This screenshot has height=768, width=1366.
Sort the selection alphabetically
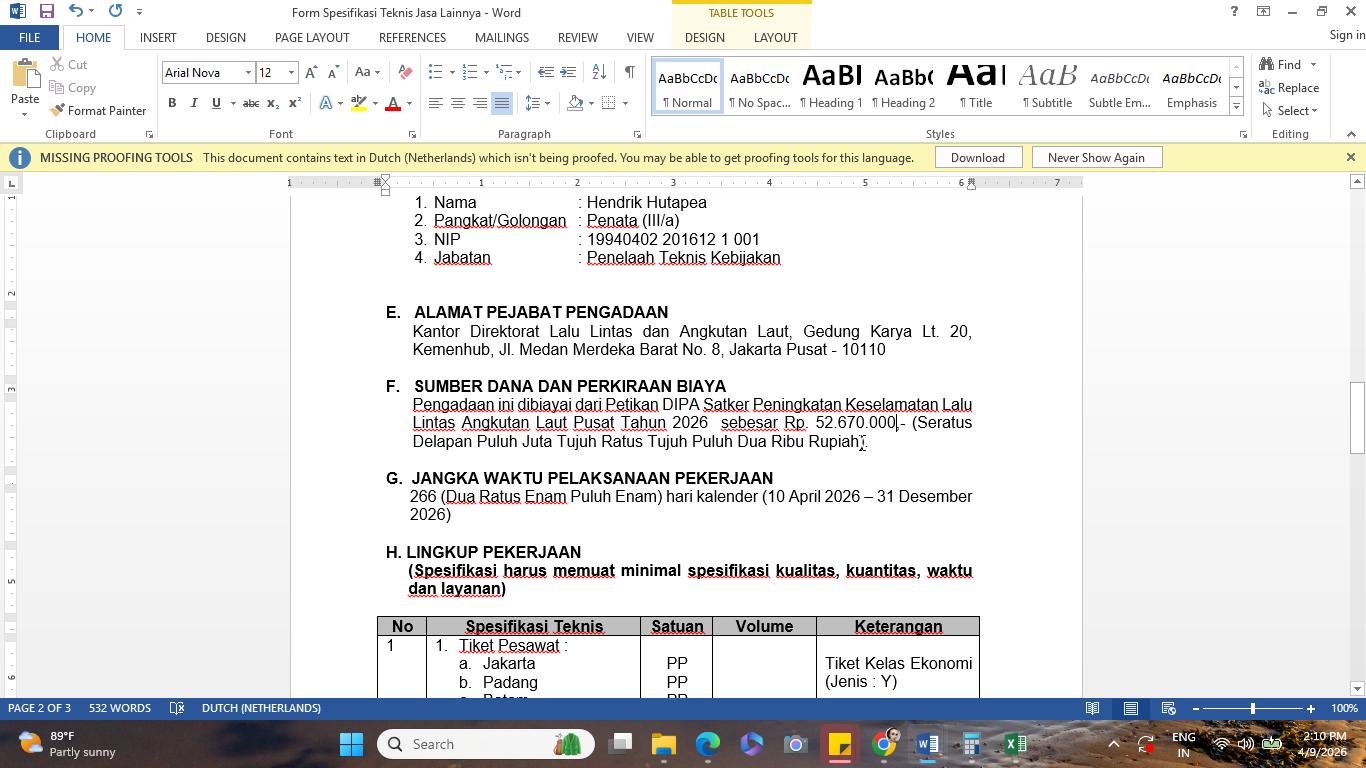click(599, 72)
